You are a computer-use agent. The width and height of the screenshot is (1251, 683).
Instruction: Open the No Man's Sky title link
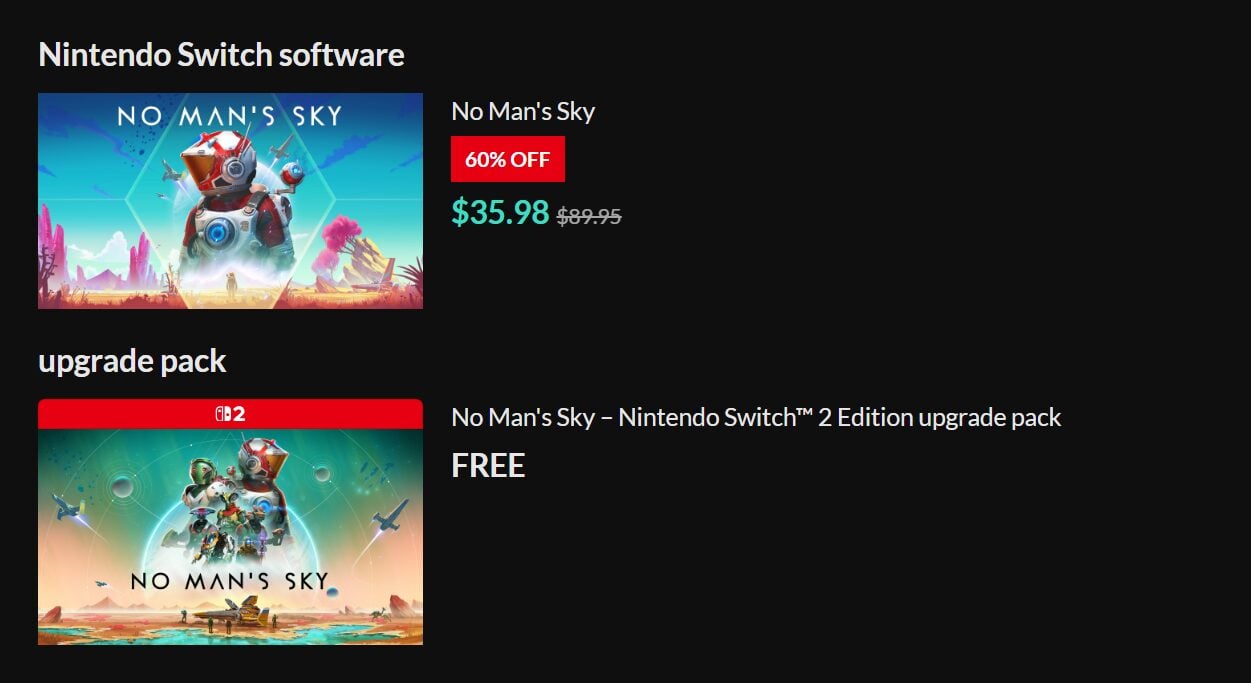[x=523, y=111]
